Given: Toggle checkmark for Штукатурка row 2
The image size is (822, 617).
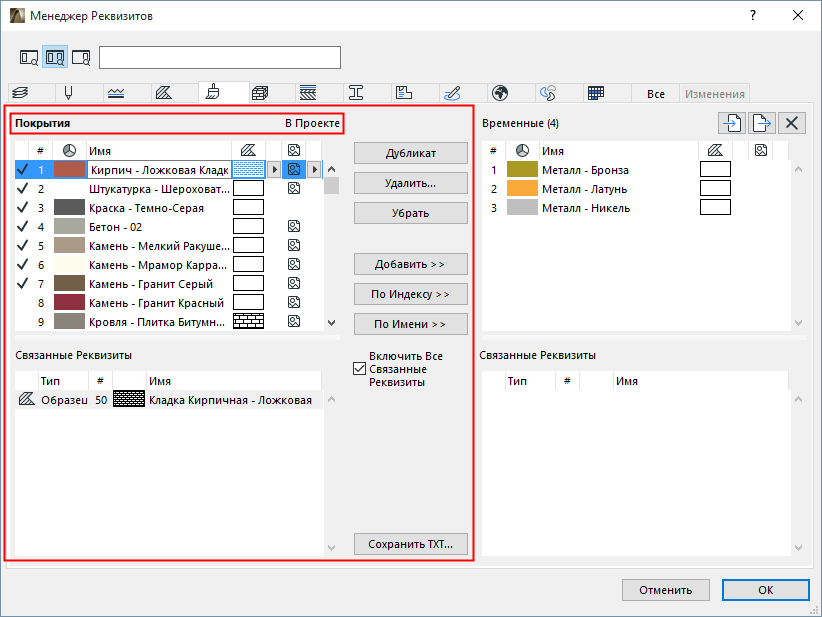Looking at the screenshot, I should pyautogui.click(x=23, y=188).
